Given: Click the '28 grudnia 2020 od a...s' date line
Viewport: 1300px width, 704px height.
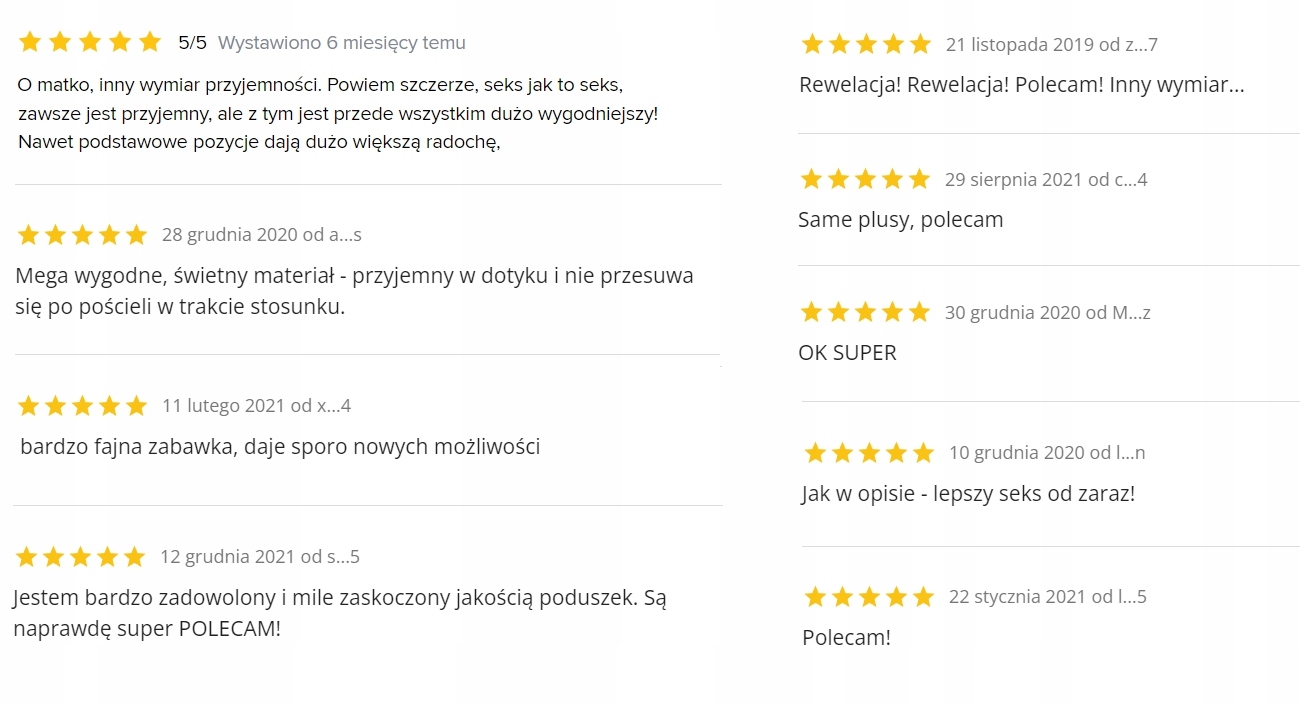Looking at the screenshot, I should click(261, 235).
